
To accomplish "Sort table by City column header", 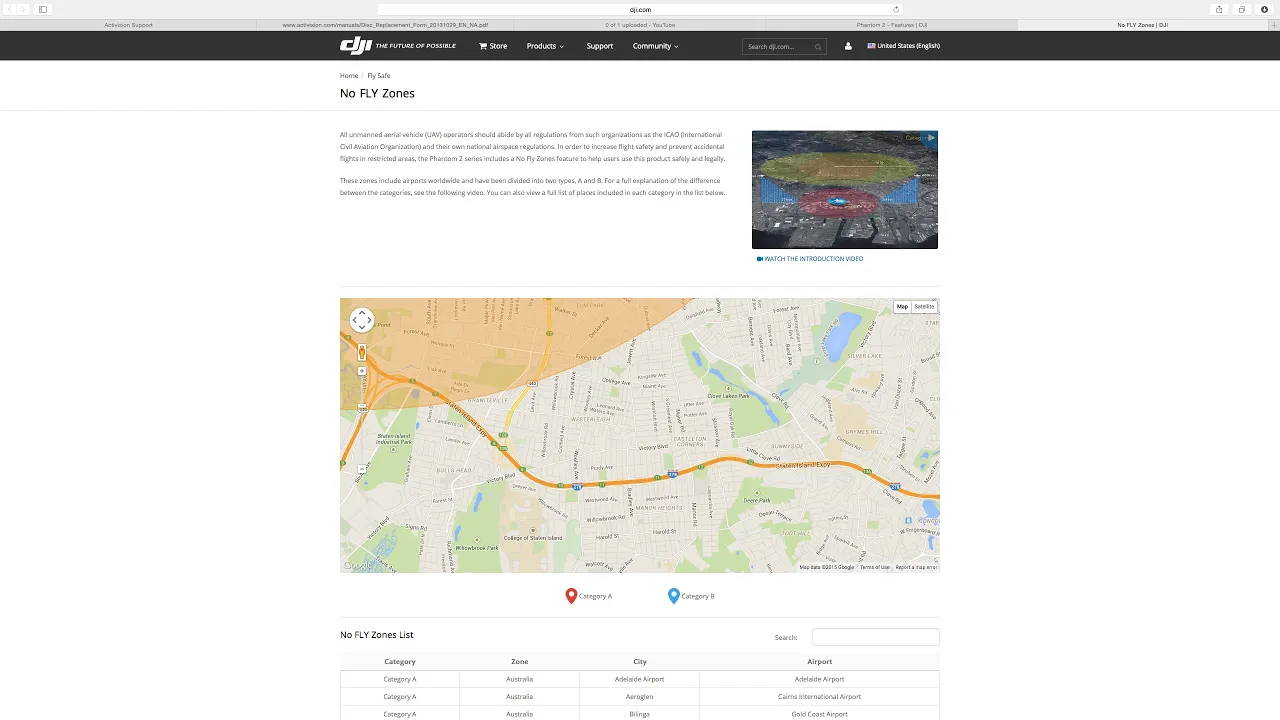I will tap(640, 661).
